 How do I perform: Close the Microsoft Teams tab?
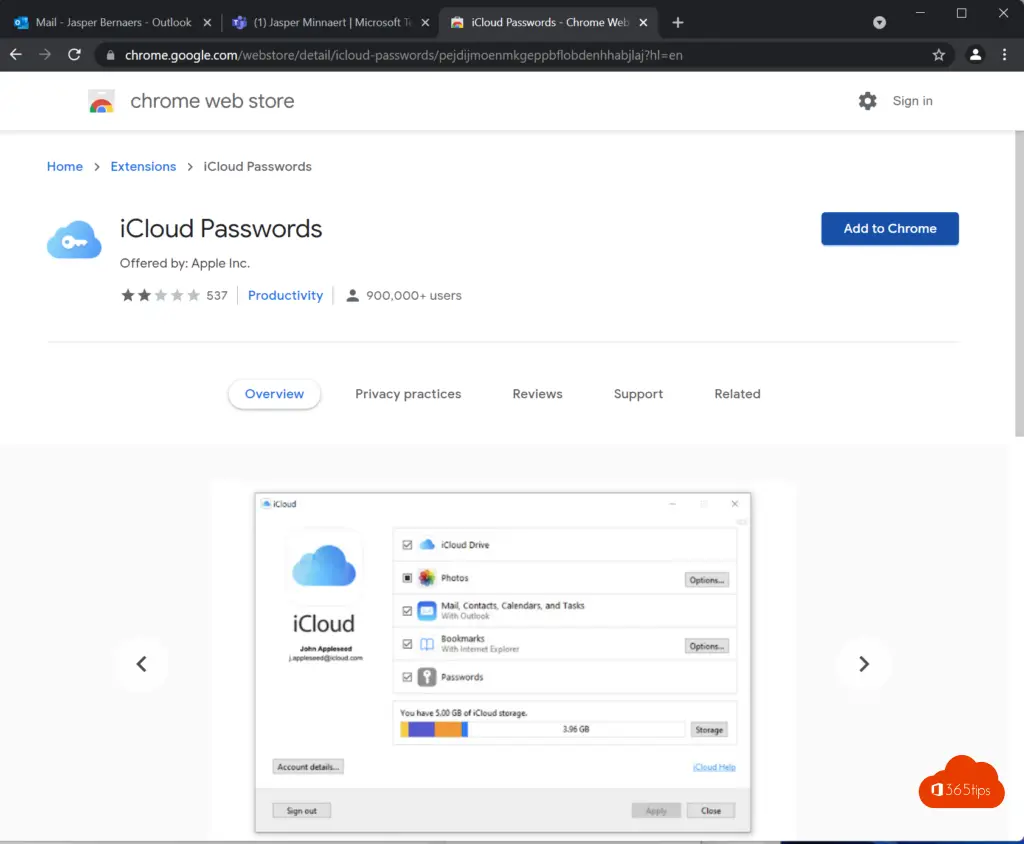click(425, 23)
